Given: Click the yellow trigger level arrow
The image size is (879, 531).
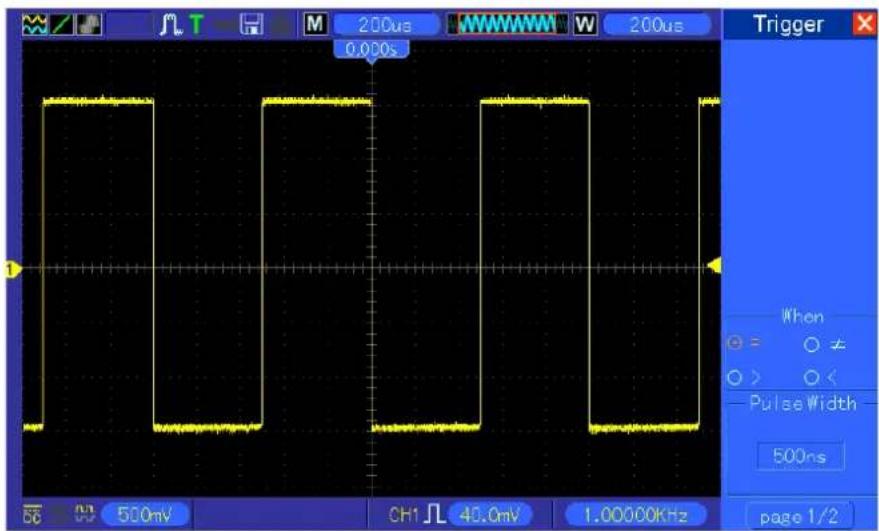Looking at the screenshot, I should coord(714,265).
